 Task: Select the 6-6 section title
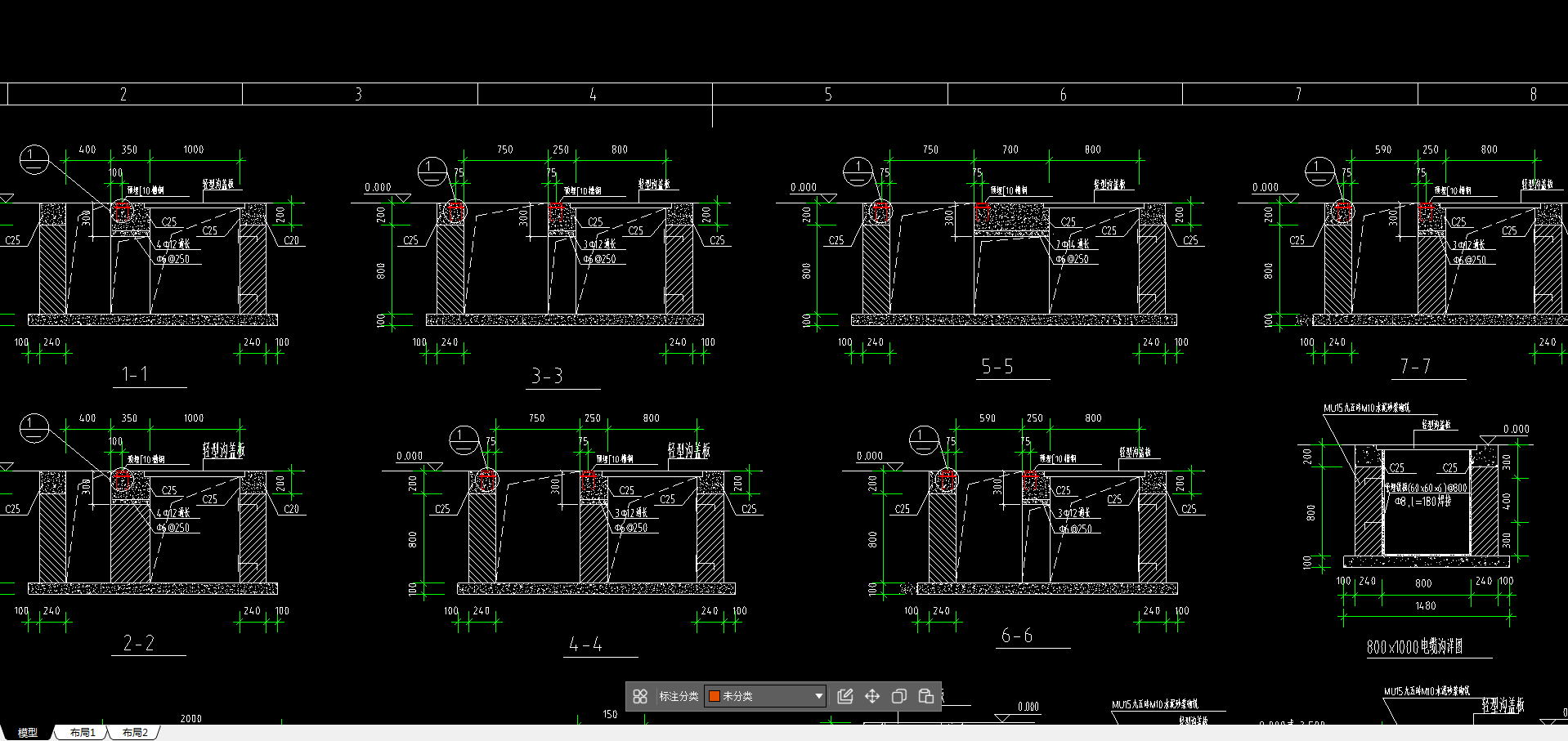[x=1016, y=636]
